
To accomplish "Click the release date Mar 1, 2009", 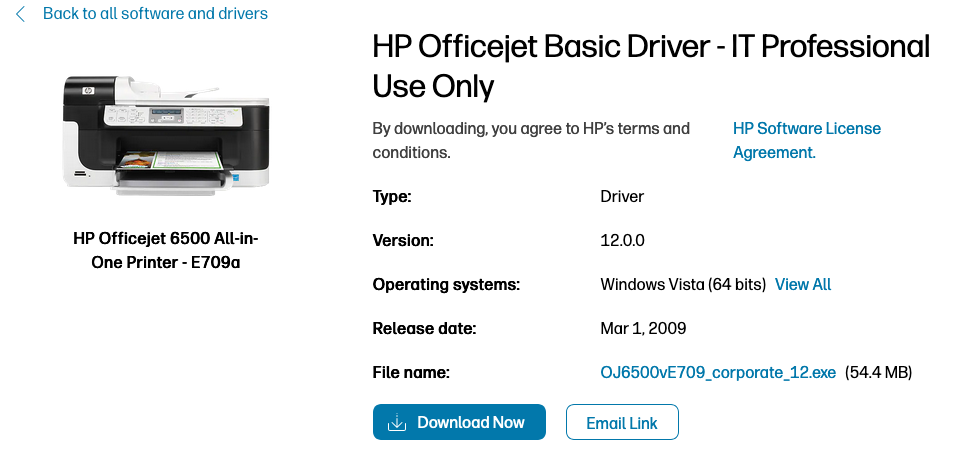I will (643, 328).
